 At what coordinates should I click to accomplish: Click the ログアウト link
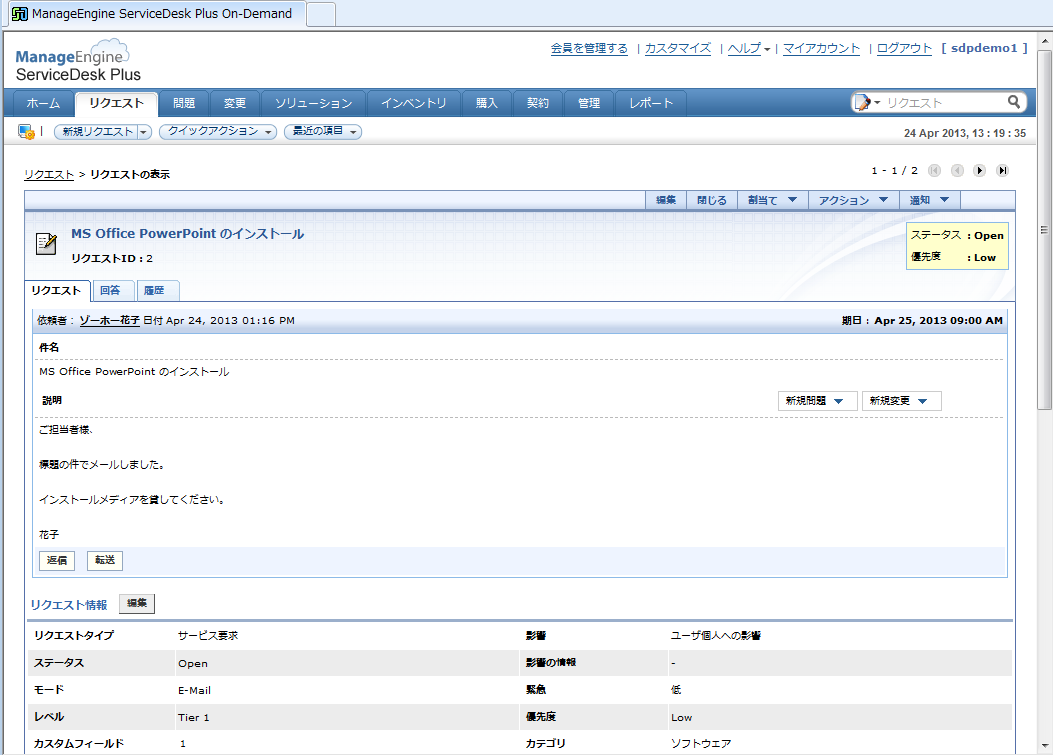pyautogui.click(x=904, y=48)
